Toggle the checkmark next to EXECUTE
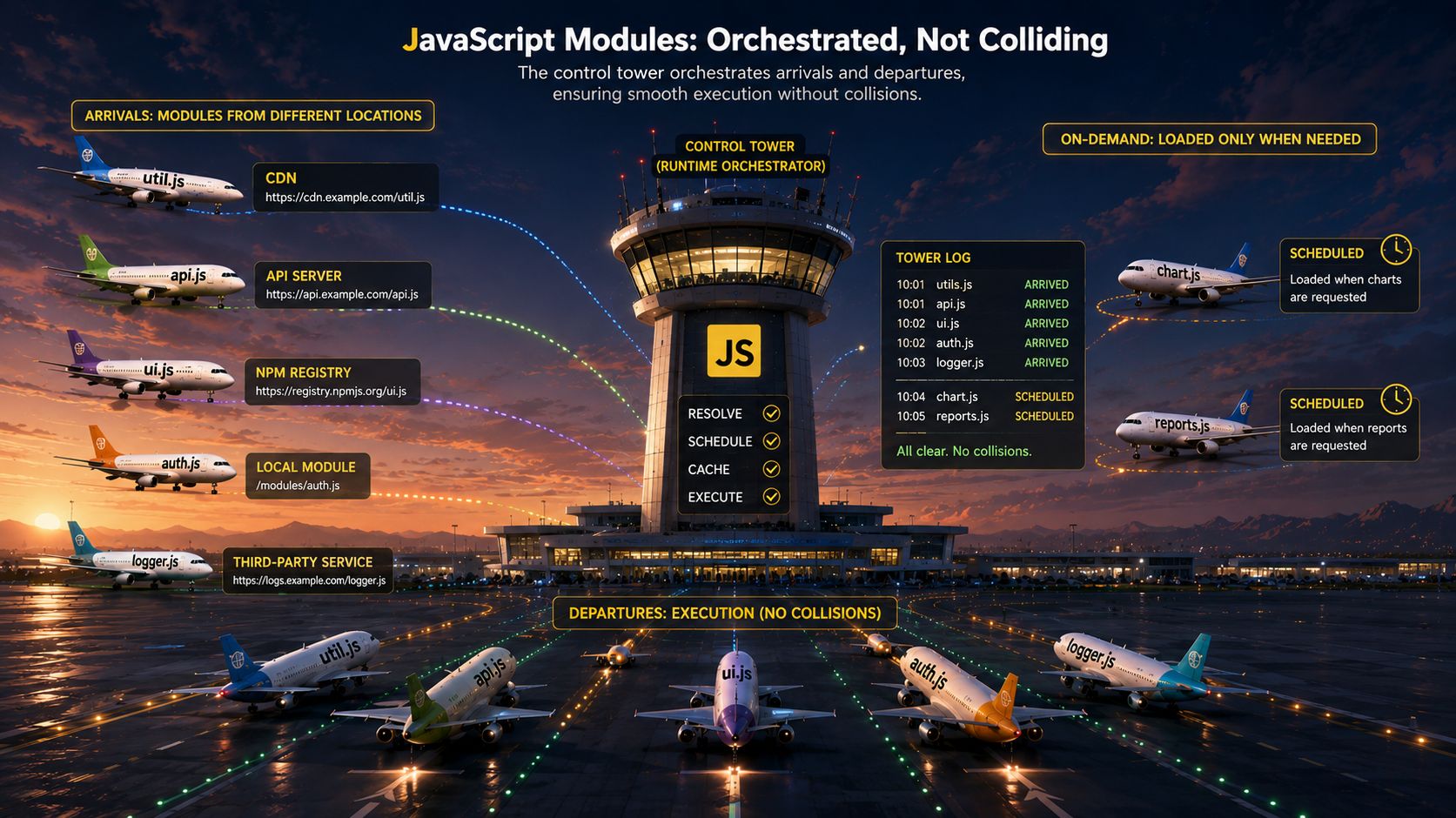This screenshot has width=1456, height=818. [771, 497]
